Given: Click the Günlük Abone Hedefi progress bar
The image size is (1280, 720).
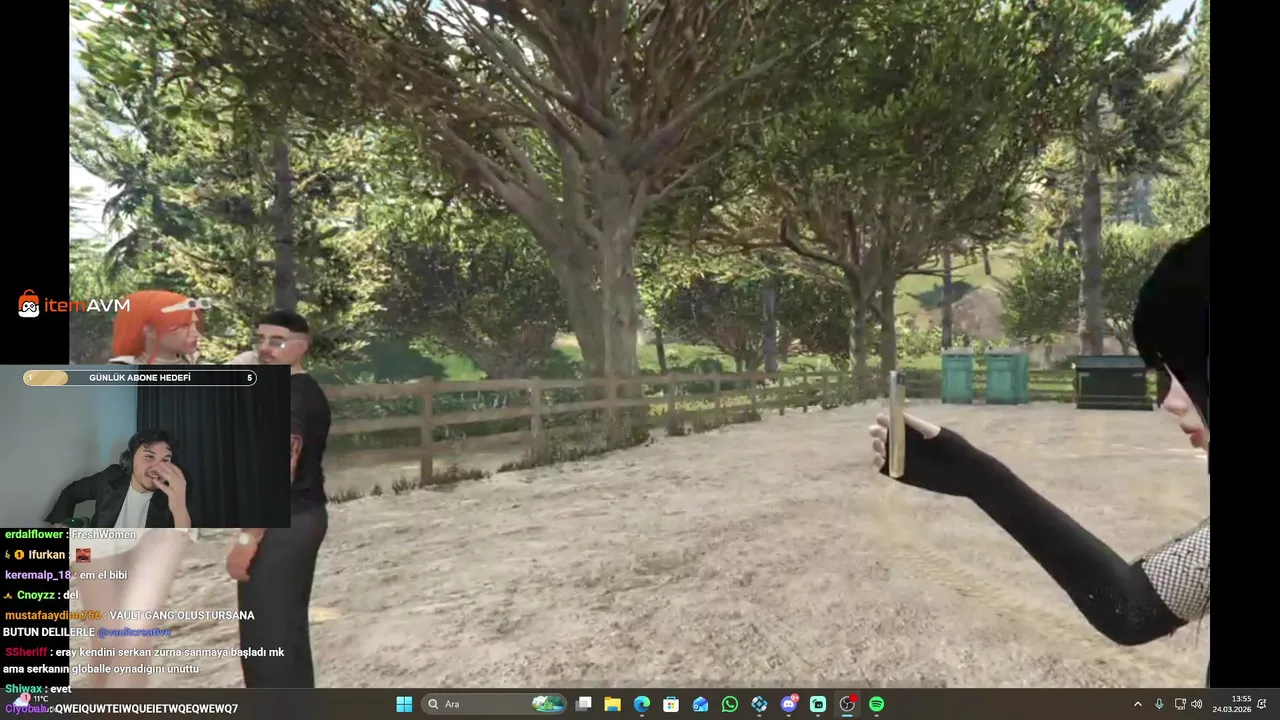Looking at the screenshot, I should point(140,378).
